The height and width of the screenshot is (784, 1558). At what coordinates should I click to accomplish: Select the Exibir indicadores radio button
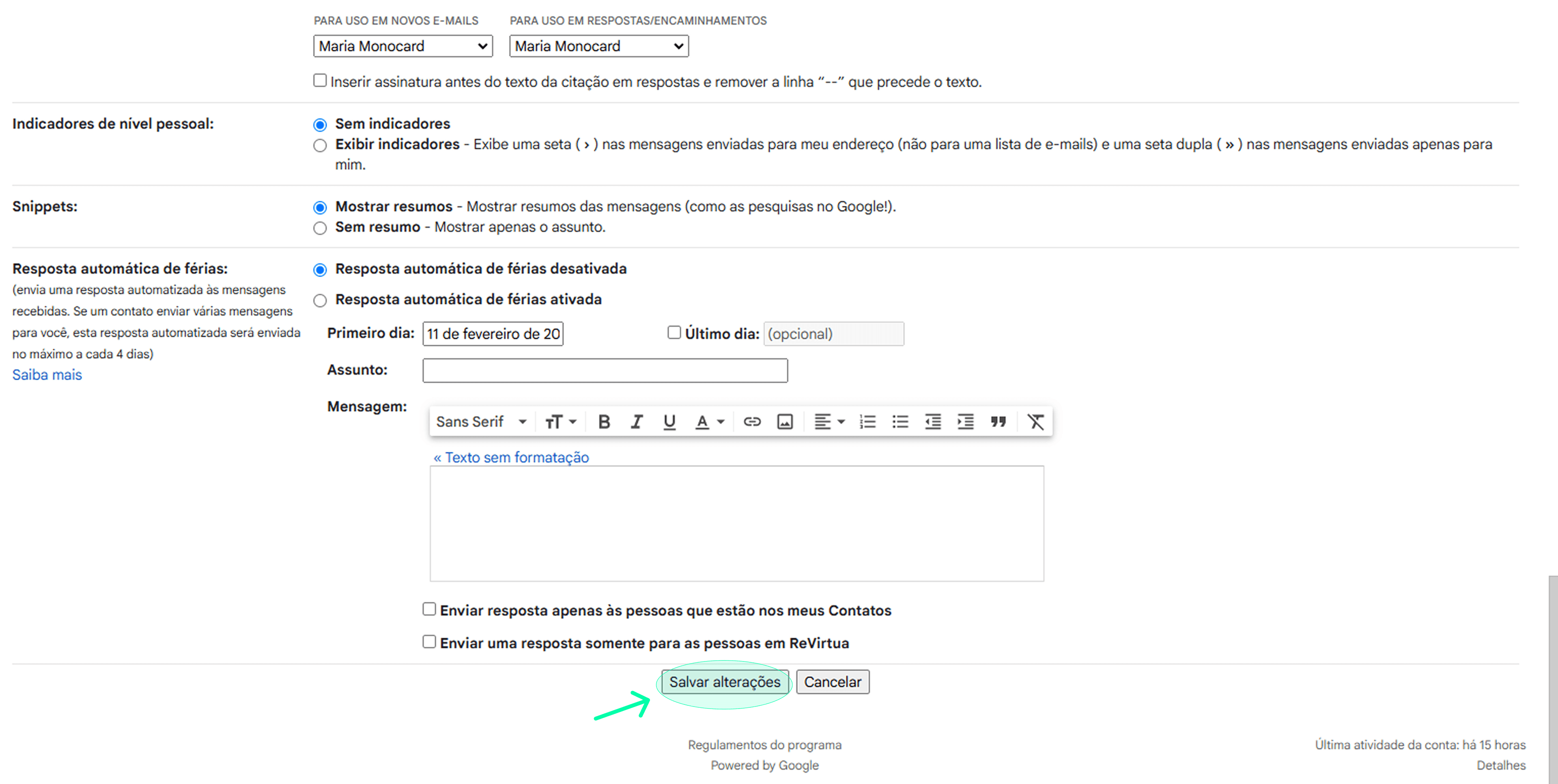[x=320, y=145]
